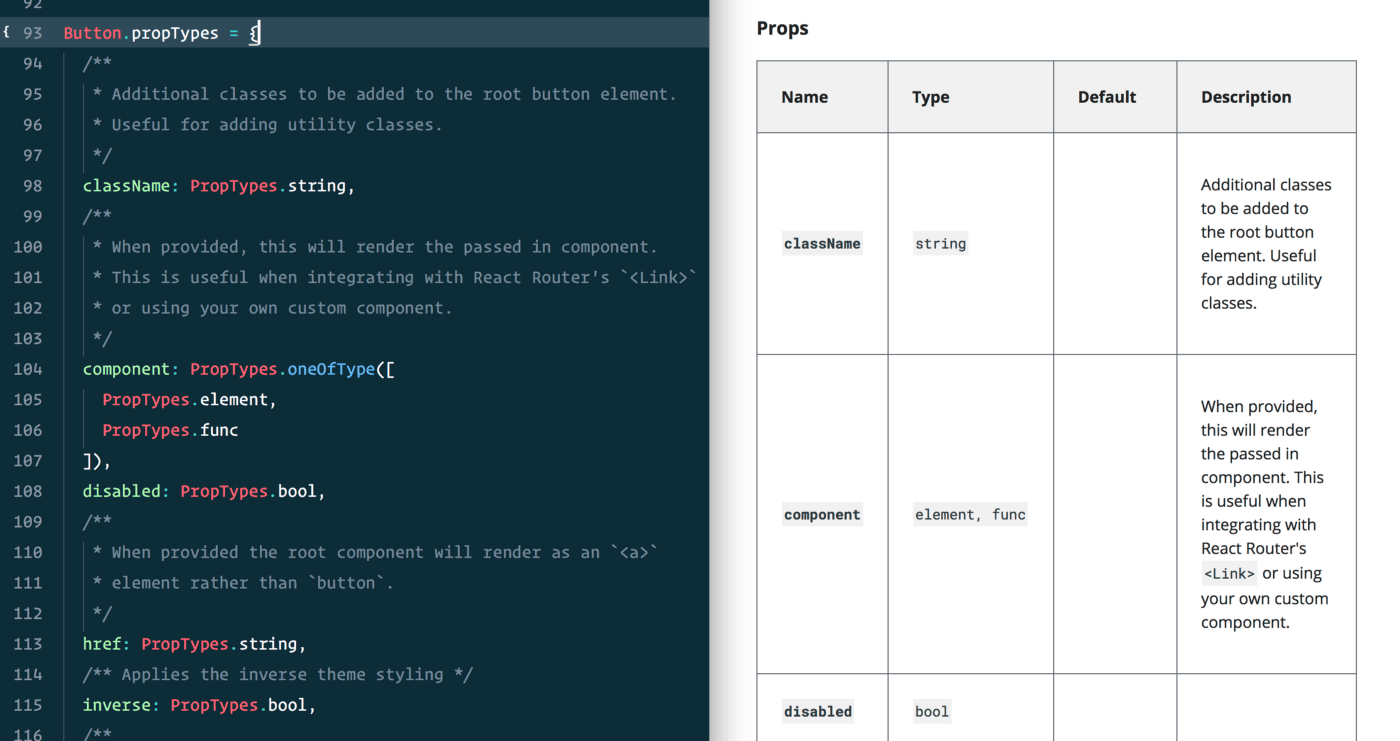Click the fold marker beside line 93

click(6, 33)
